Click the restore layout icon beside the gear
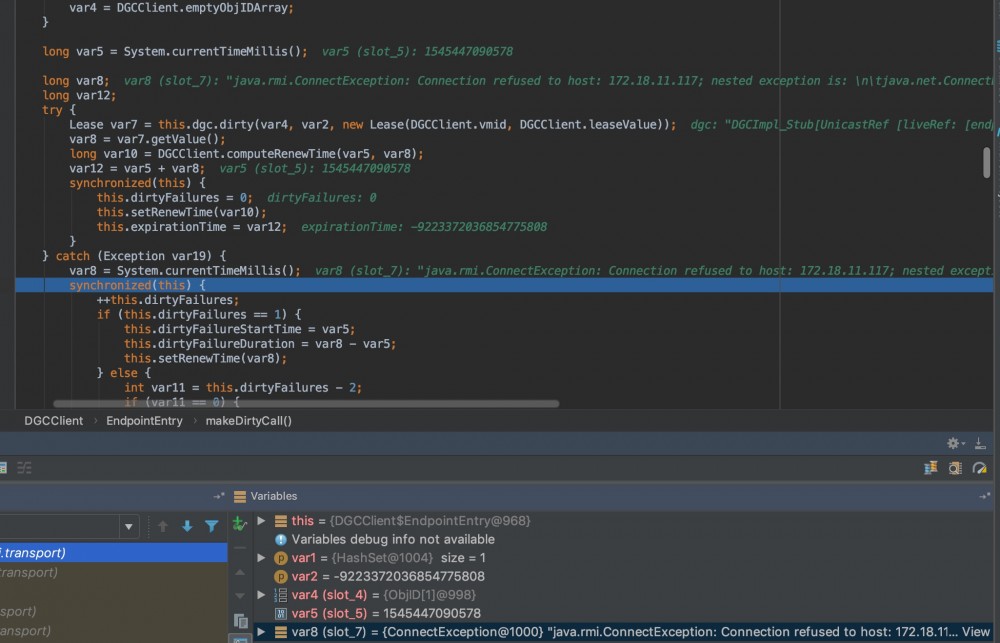The width and height of the screenshot is (1000, 643). (979, 441)
